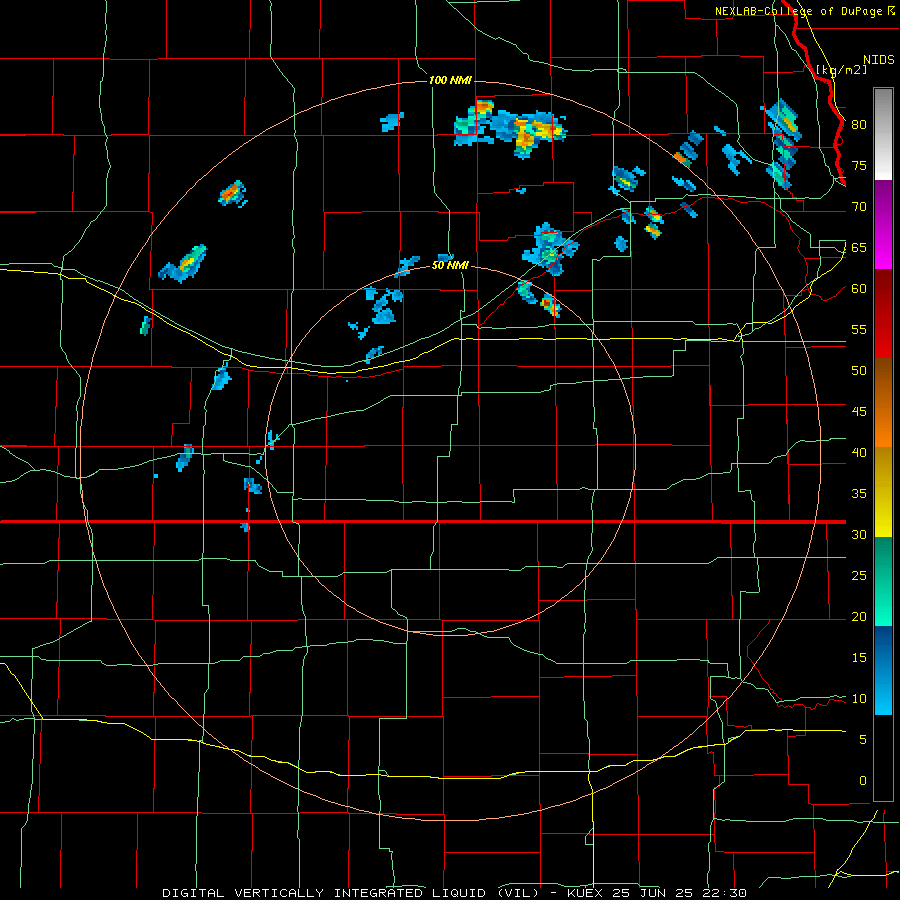Viewport: 900px width, 900px height.
Task: Click the 35 value on the VIL scale
Action: tap(859, 494)
